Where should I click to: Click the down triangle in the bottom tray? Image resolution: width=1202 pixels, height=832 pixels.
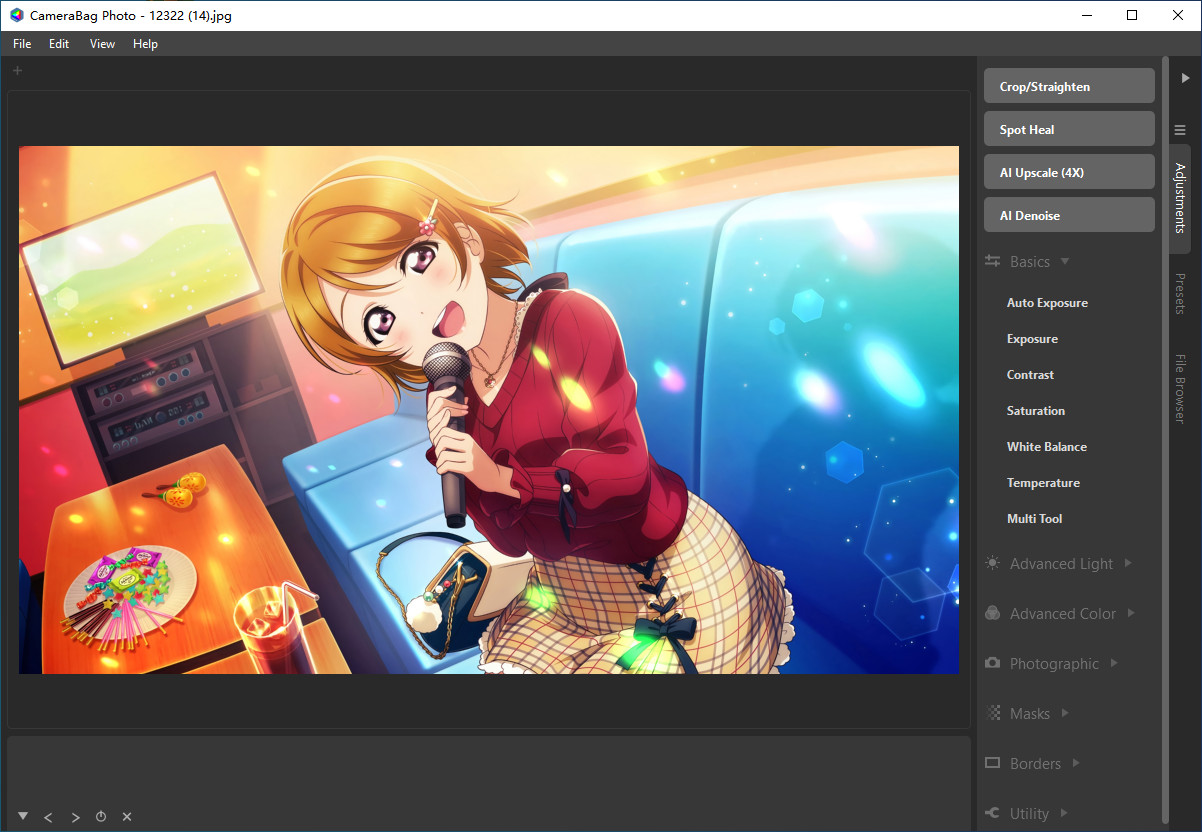(23, 816)
